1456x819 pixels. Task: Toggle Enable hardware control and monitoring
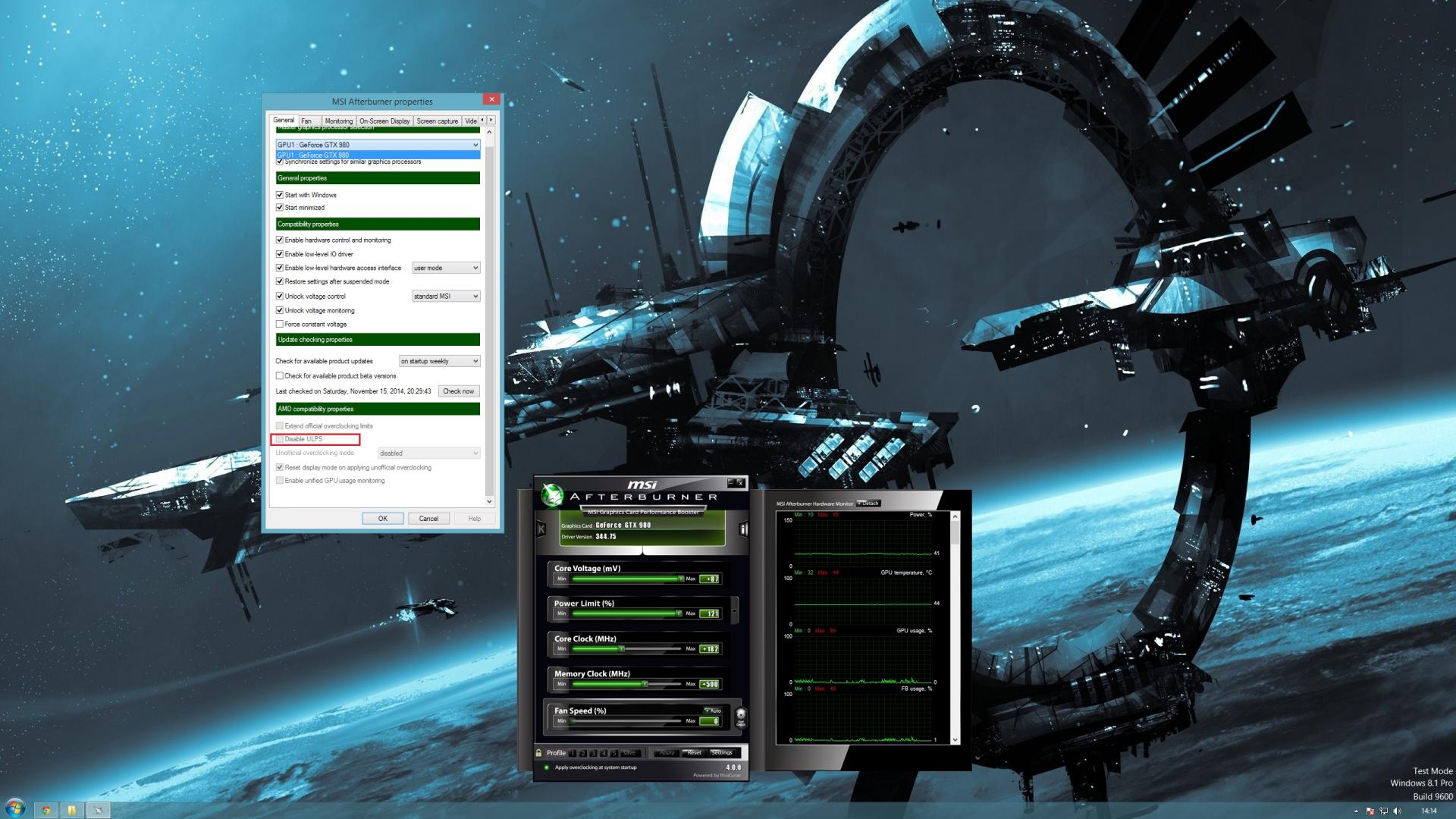(x=280, y=240)
